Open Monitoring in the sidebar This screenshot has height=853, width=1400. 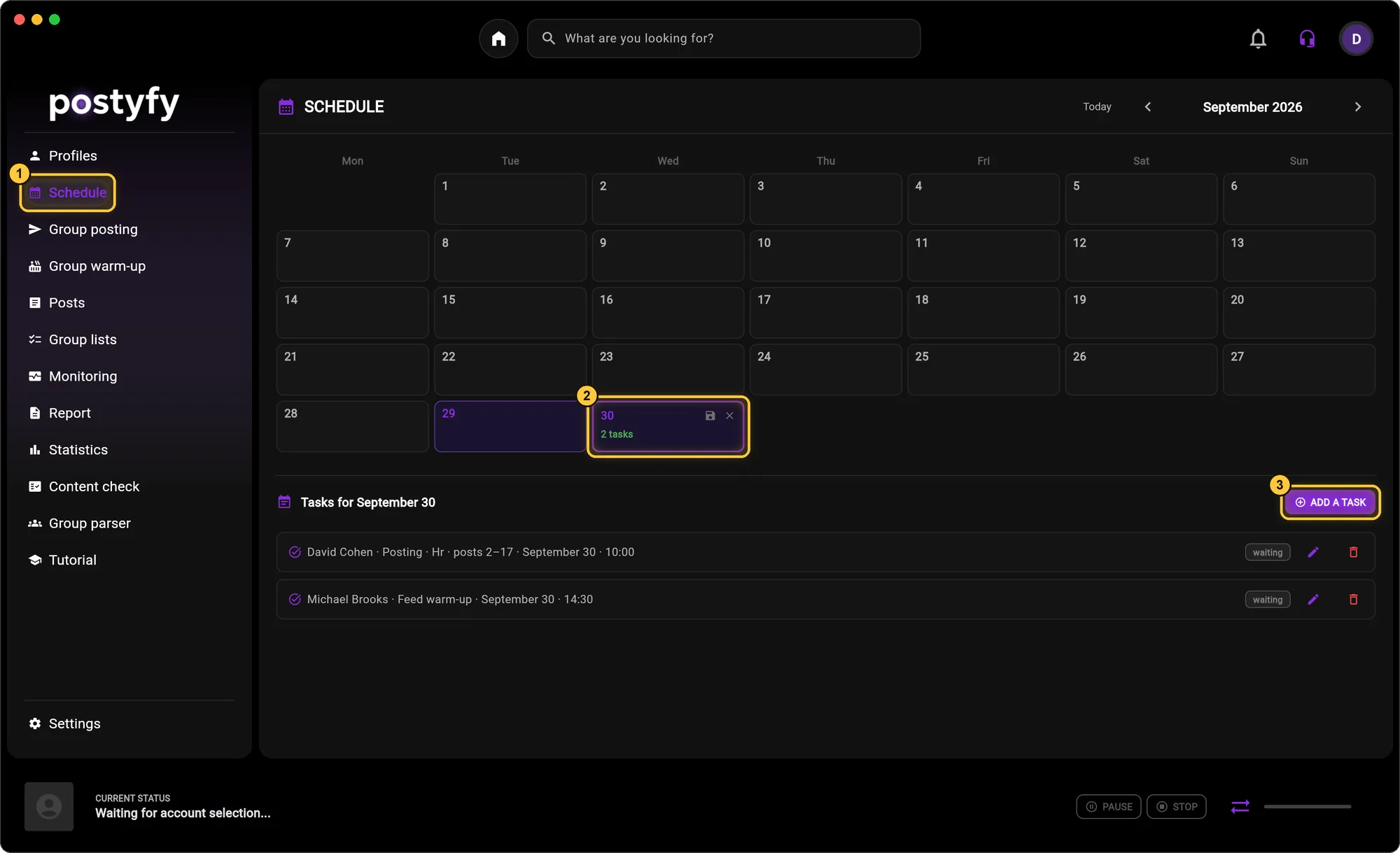pos(73,376)
